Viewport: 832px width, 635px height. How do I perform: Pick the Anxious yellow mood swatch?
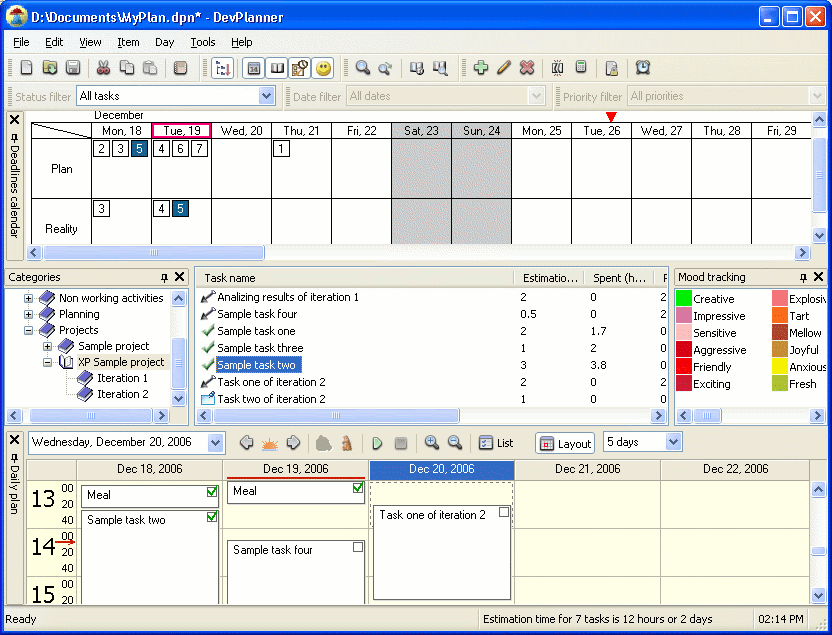click(x=779, y=367)
